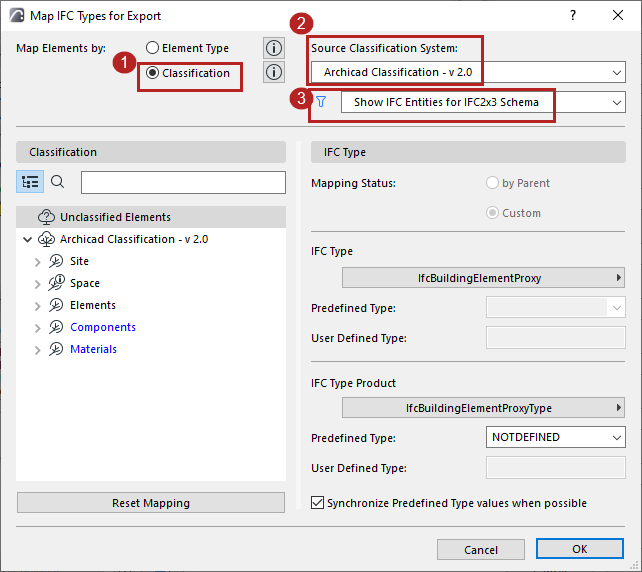Click the IFC Type panel header
Image resolution: width=642 pixels, height=572 pixels.
pos(468,152)
